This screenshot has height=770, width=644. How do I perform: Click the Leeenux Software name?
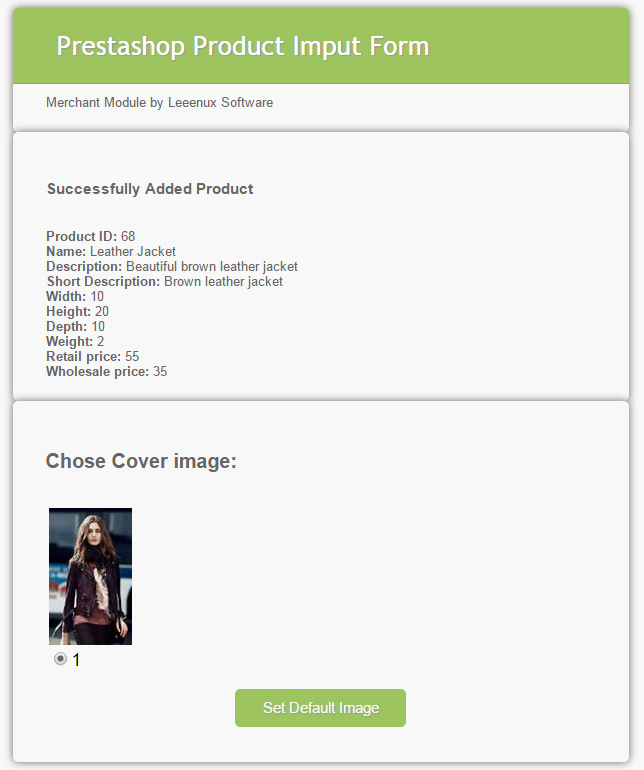click(221, 103)
